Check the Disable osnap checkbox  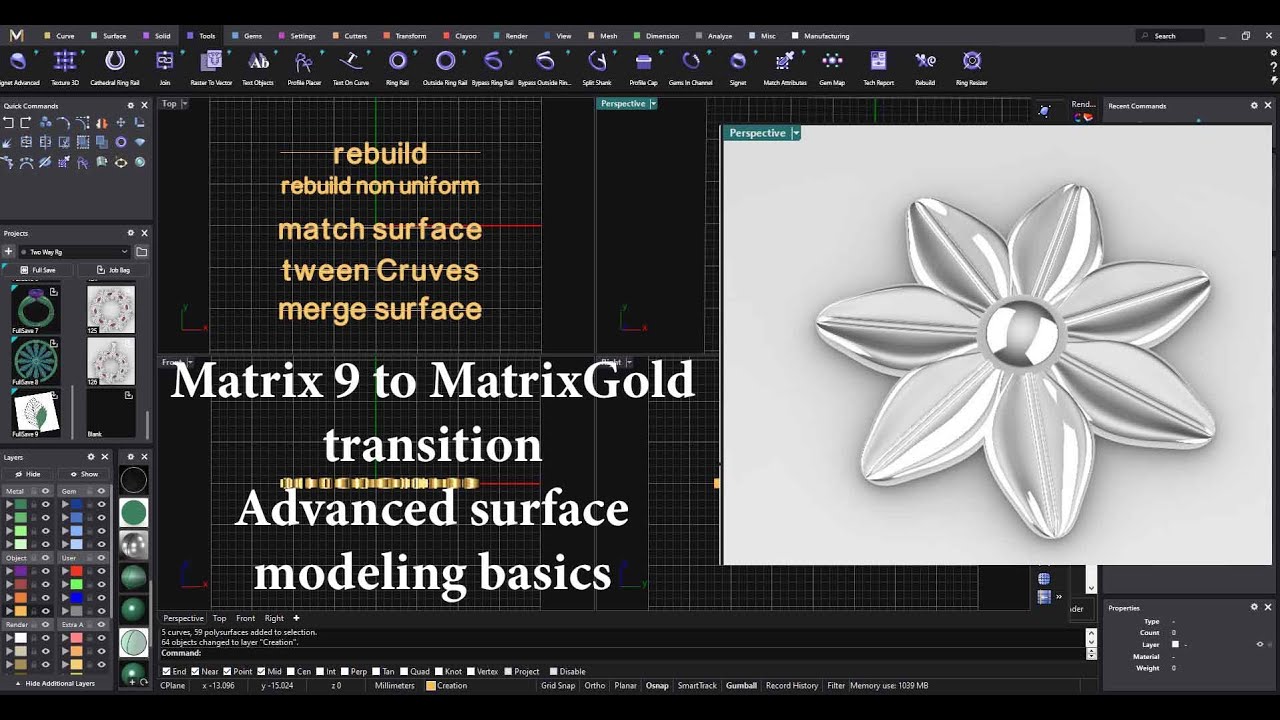(552, 671)
